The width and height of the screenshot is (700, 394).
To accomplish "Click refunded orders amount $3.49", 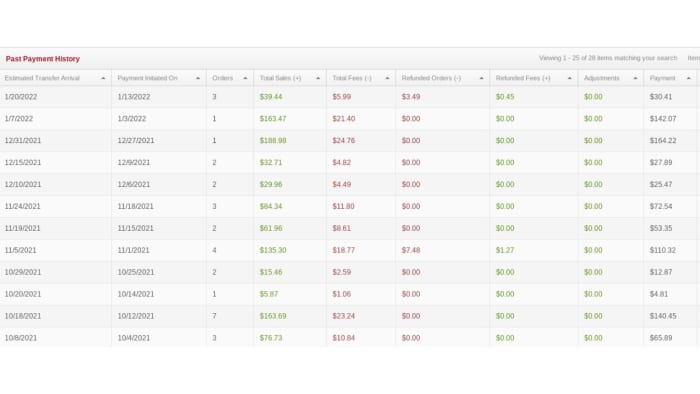I will [411, 97].
